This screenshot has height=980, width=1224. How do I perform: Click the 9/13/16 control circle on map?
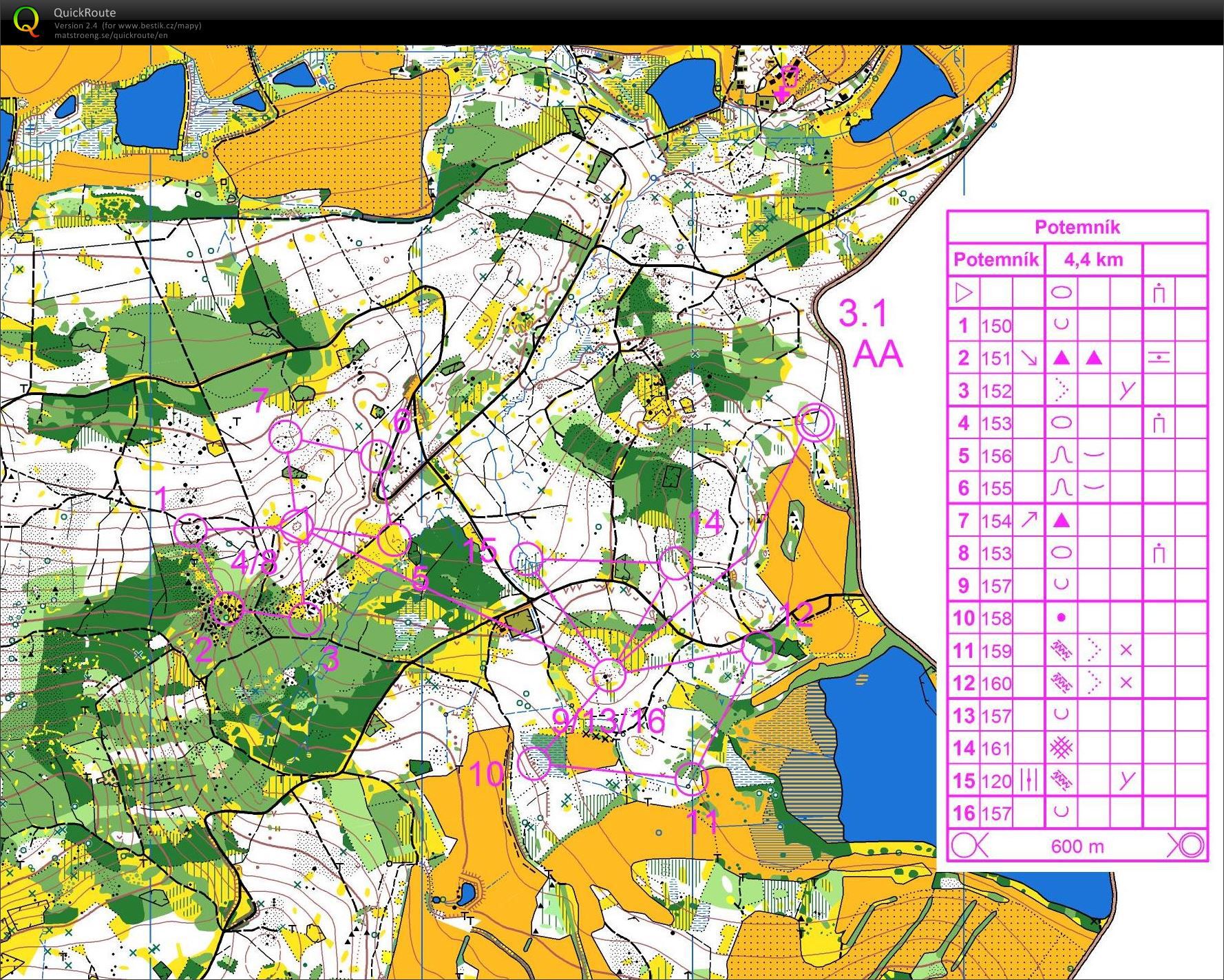click(x=609, y=674)
